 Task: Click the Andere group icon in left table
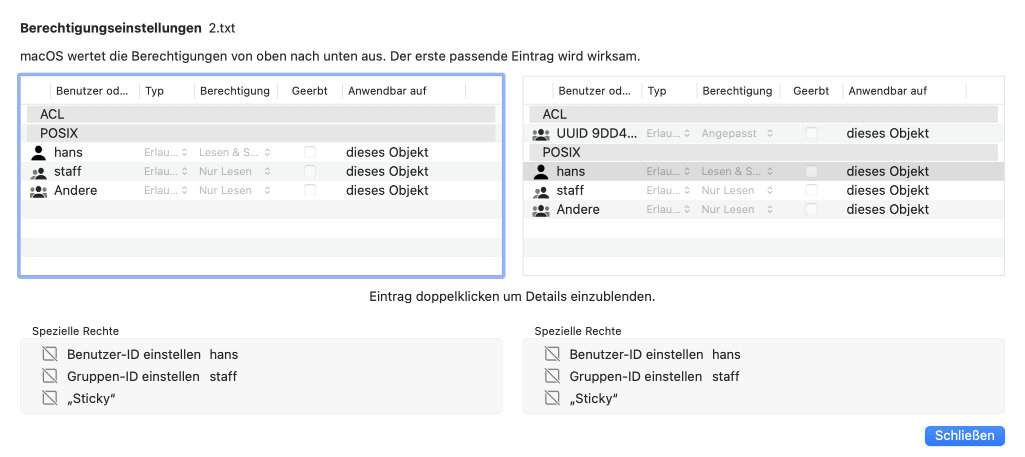[x=39, y=191]
